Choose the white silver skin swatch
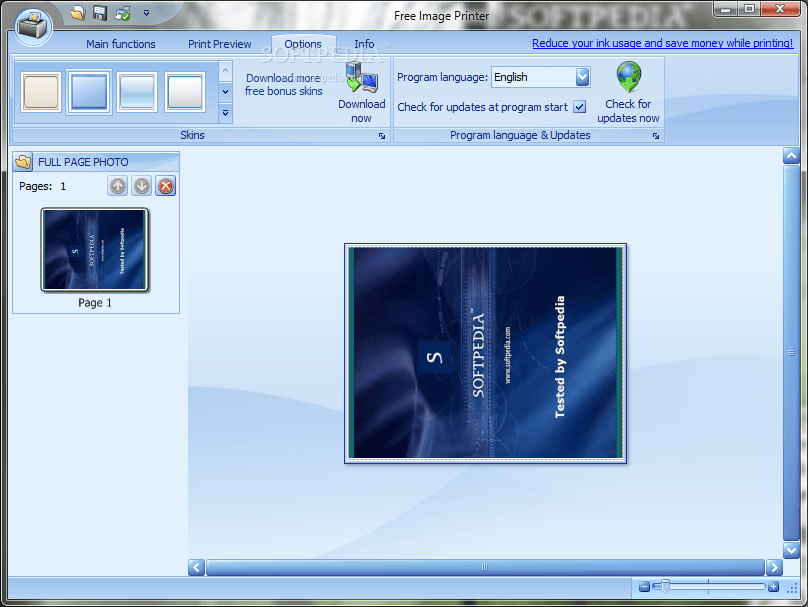Image resolution: width=808 pixels, height=607 pixels. (x=185, y=92)
